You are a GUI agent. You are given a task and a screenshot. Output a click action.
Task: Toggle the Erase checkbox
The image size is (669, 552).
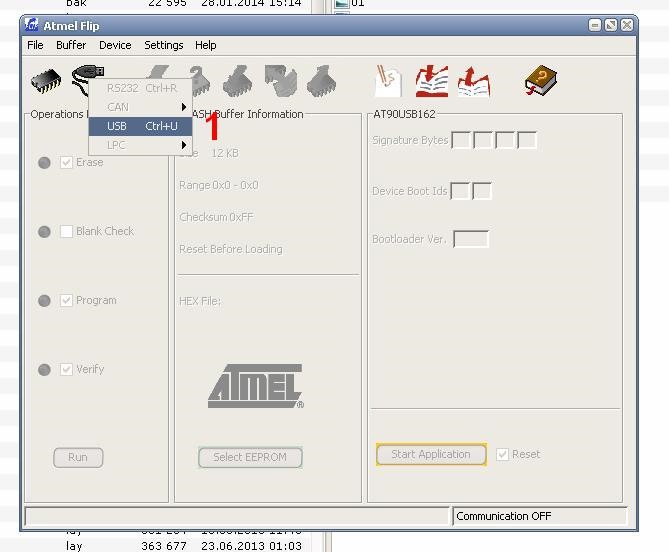[66, 163]
